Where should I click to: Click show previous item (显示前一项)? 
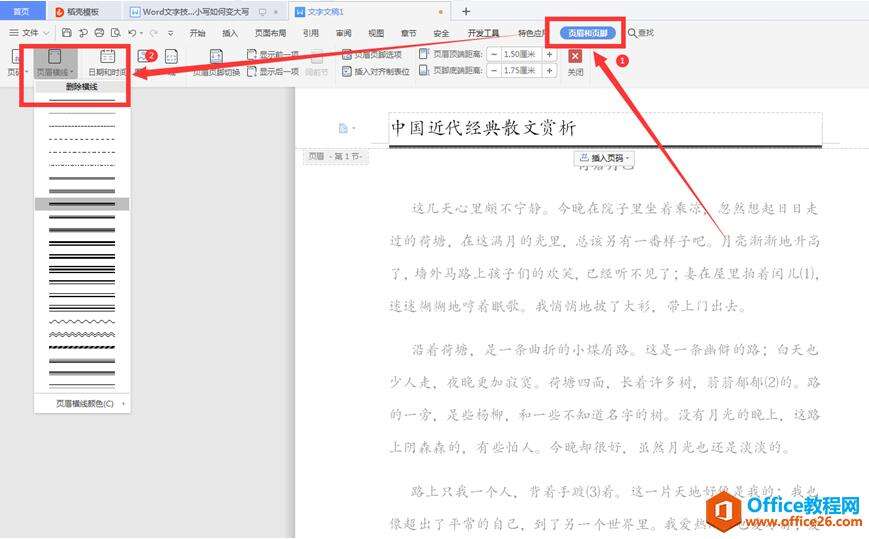tap(273, 54)
